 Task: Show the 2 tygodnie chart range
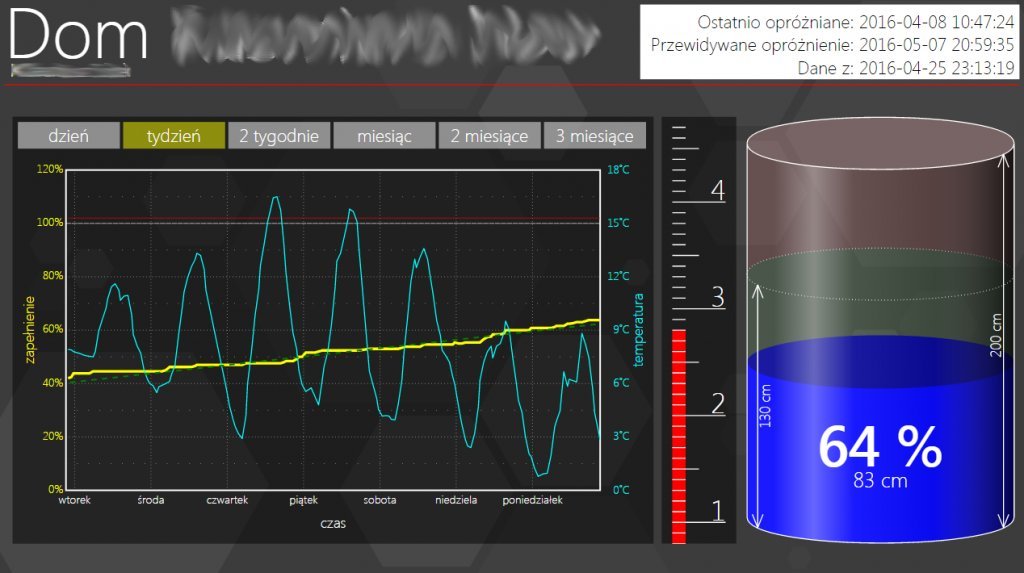coord(279,136)
